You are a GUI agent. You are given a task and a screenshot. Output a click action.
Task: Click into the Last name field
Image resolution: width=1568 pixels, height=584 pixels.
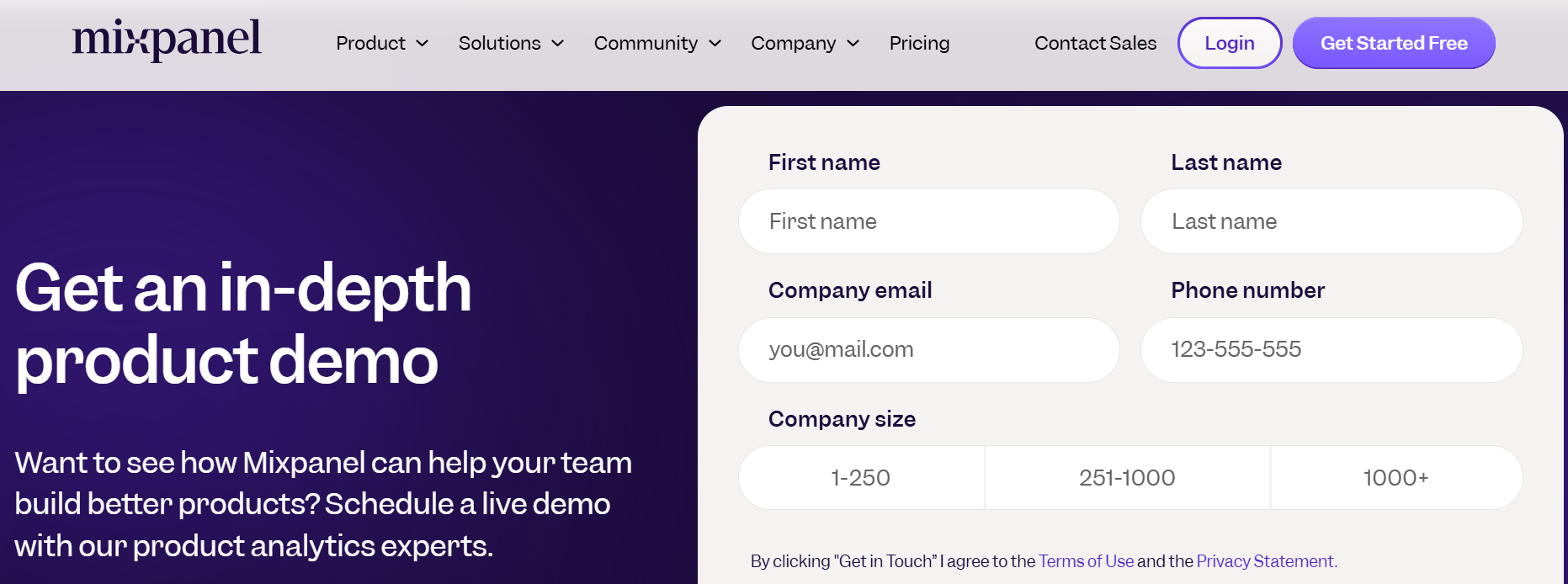pyautogui.click(x=1331, y=221)
